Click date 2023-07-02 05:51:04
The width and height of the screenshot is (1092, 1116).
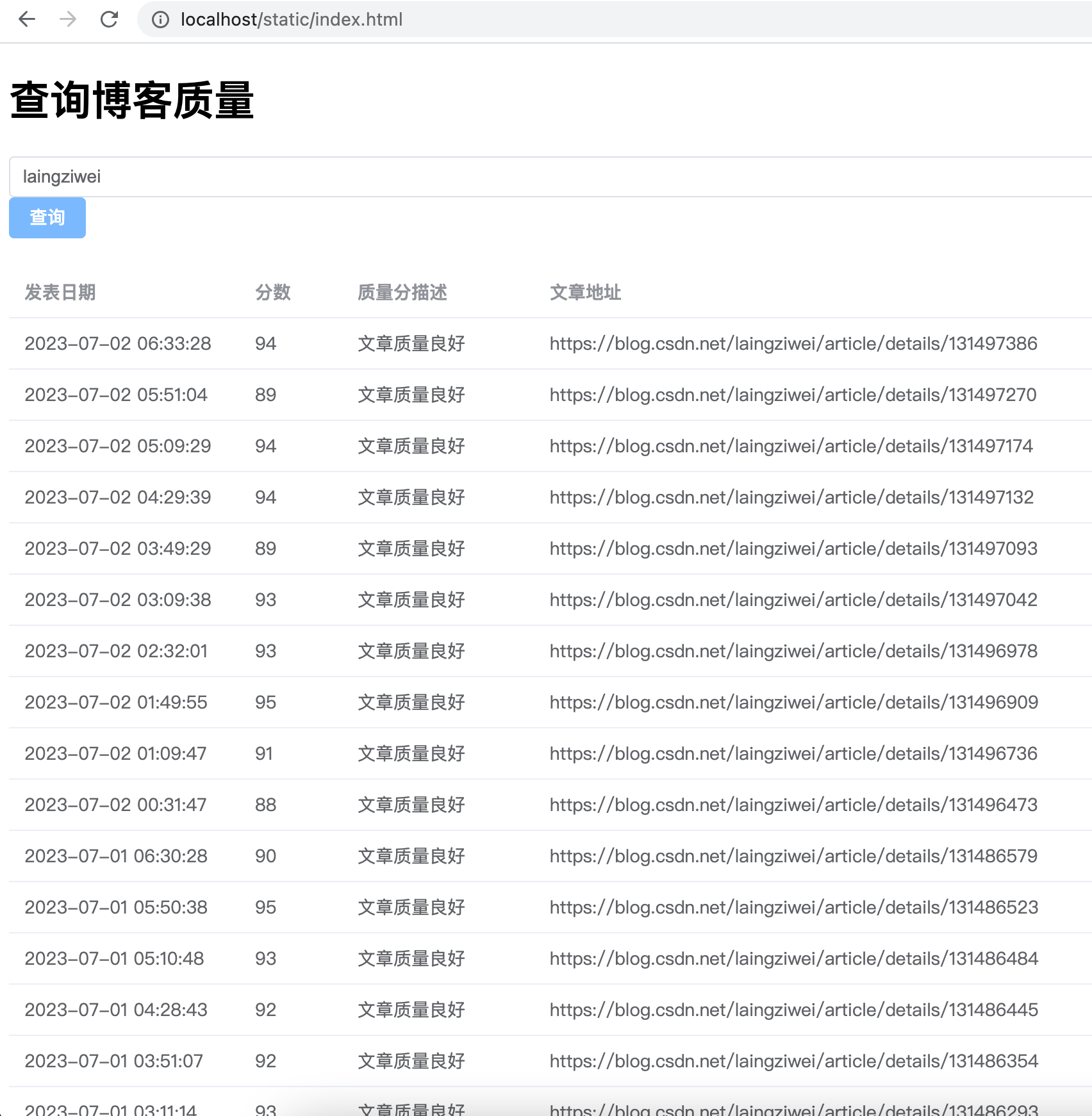tap(116, 395)
